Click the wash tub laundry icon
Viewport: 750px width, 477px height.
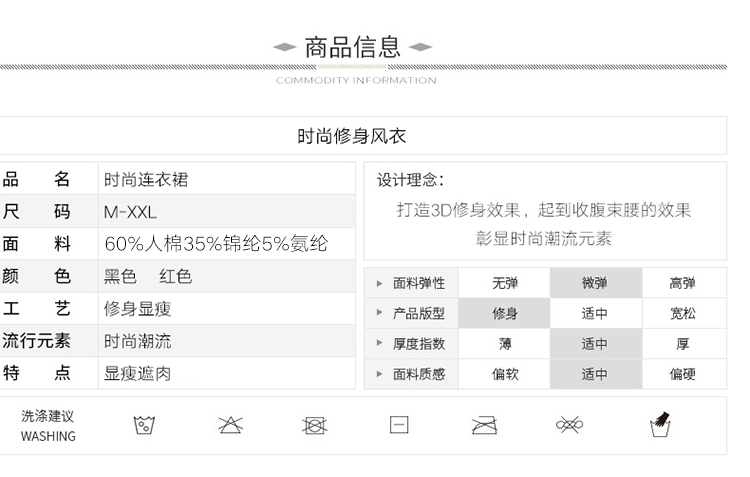coord(145,425)
